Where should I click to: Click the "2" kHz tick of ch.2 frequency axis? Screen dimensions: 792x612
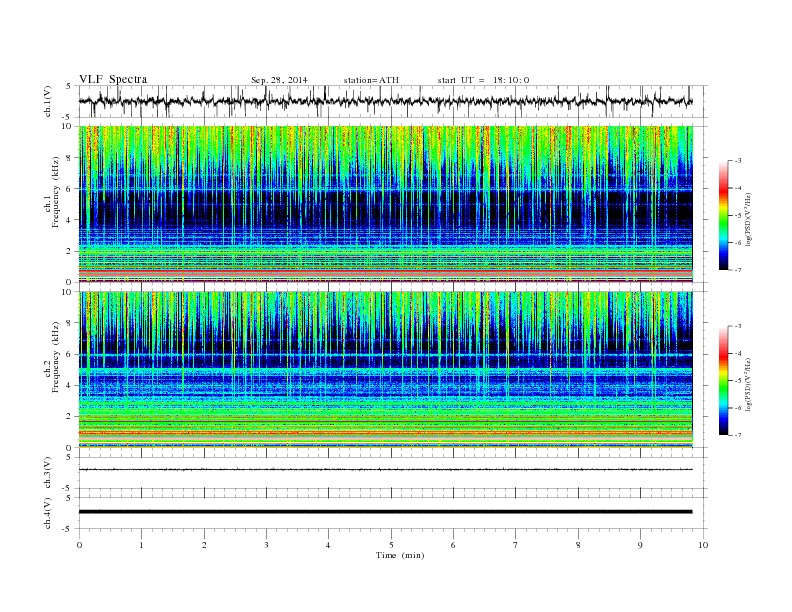[70, 416]
